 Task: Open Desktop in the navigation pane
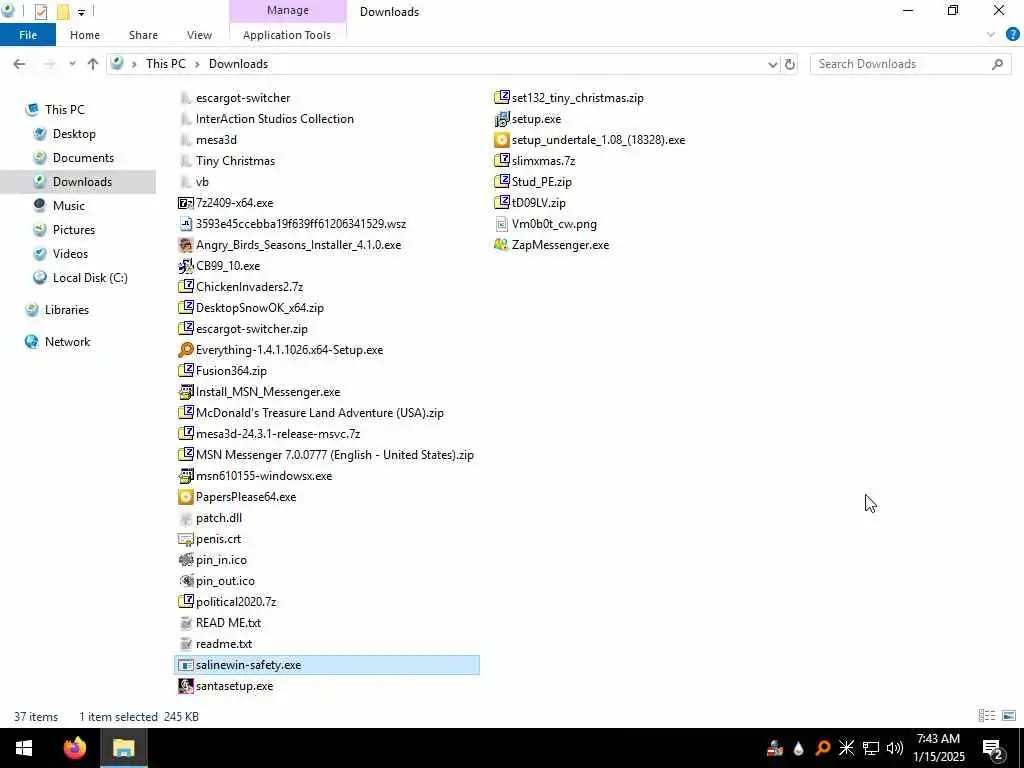tap(74, 134)
